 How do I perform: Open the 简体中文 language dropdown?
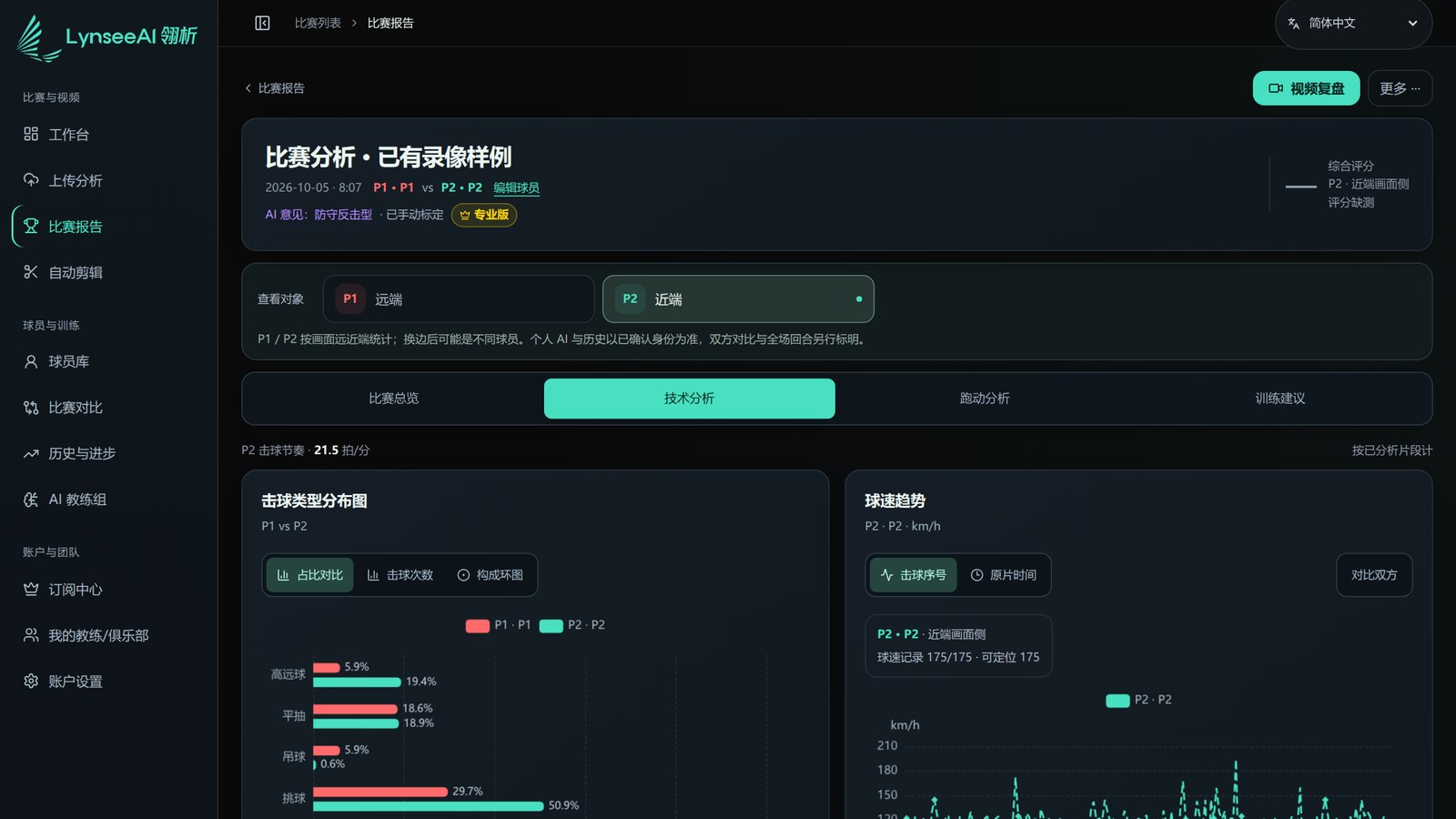(x=1353, y=24)
